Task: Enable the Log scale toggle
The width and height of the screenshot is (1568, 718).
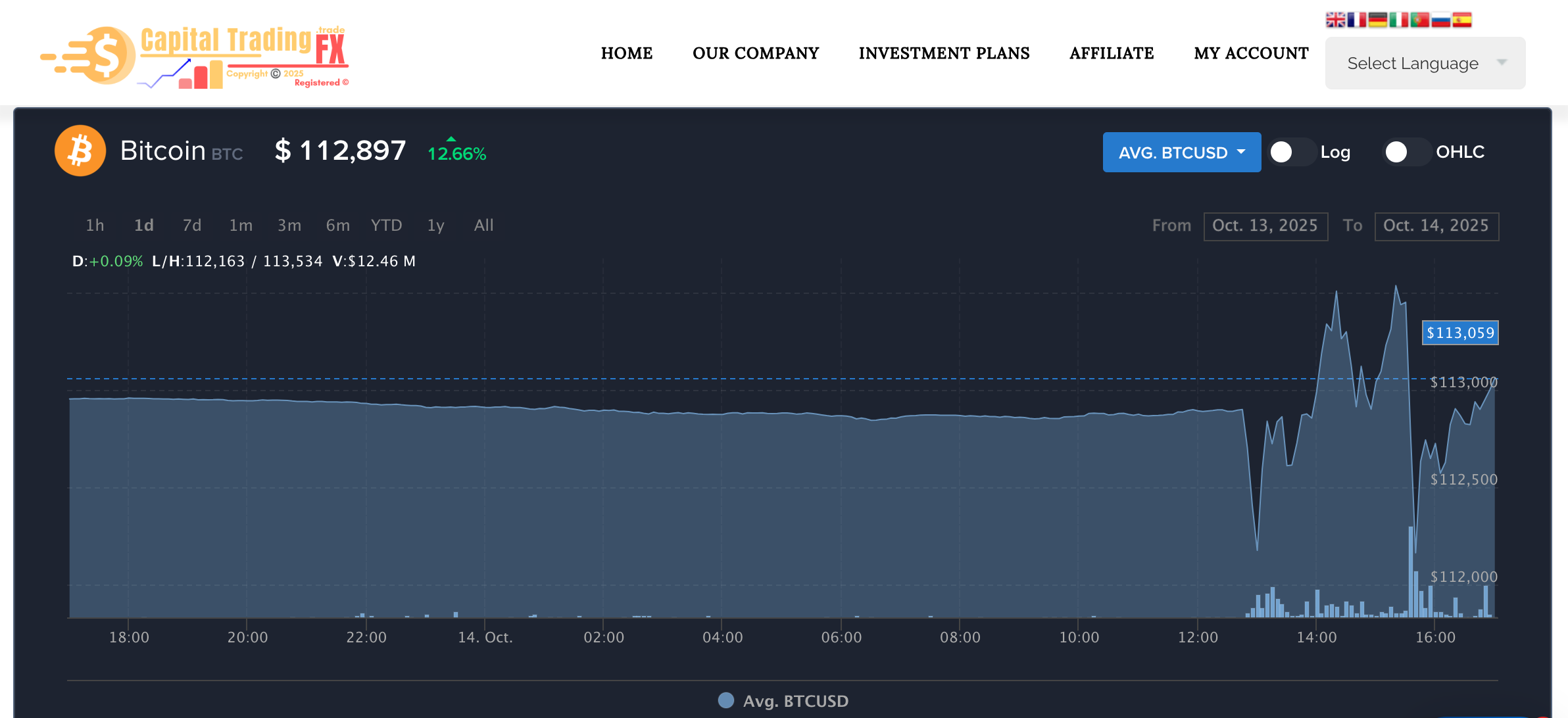Action: pyautogui.click(x=1291, y=152)
